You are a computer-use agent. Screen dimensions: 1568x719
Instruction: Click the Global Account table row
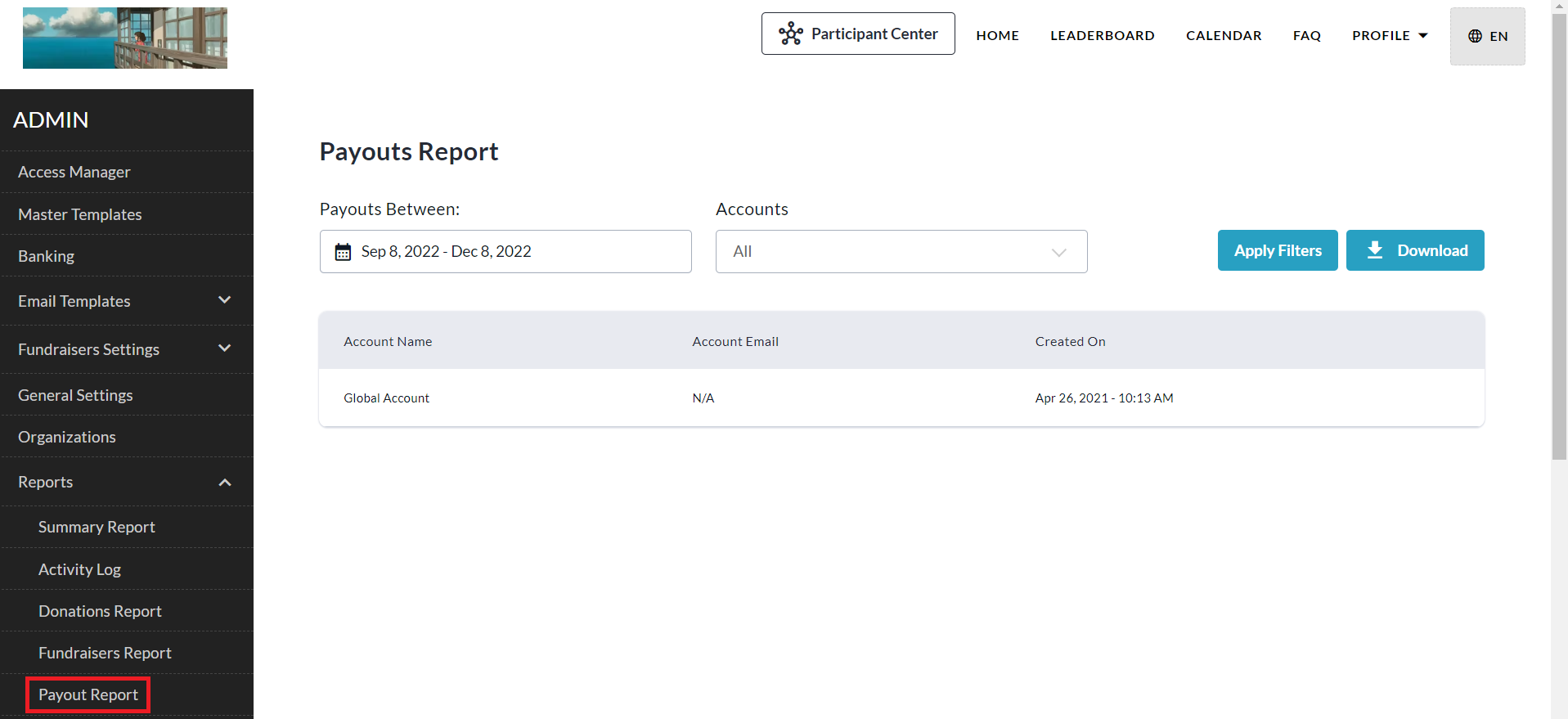pos(901,398)
